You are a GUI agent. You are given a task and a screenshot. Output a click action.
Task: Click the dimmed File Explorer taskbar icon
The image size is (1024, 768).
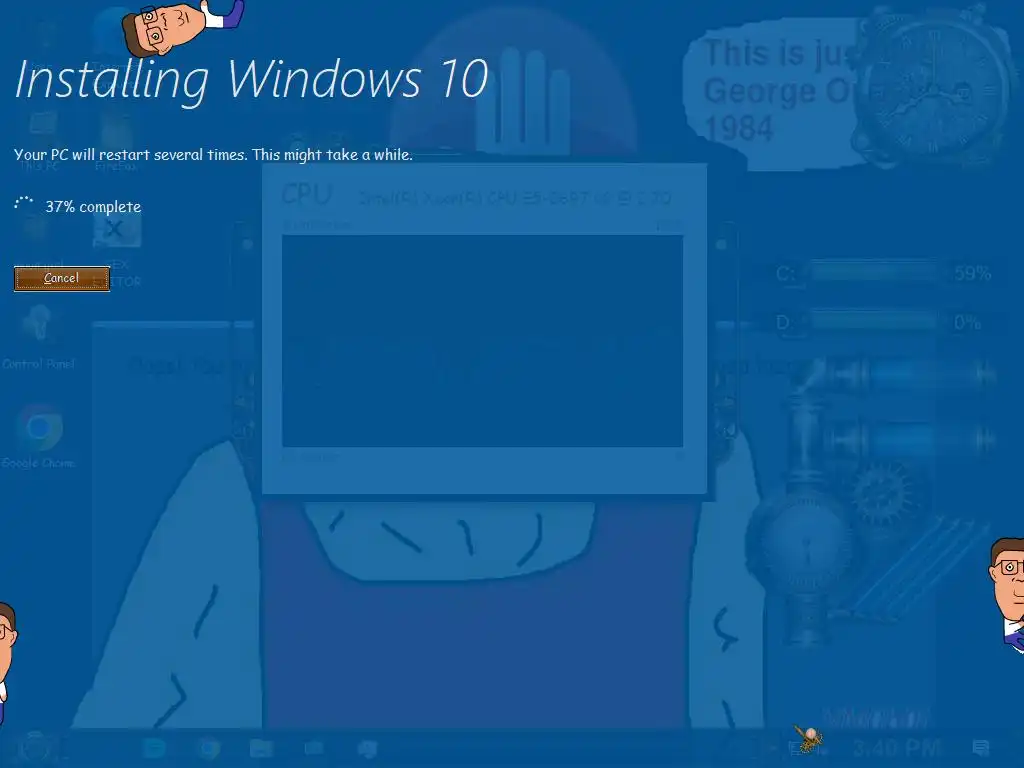[261, 748]
